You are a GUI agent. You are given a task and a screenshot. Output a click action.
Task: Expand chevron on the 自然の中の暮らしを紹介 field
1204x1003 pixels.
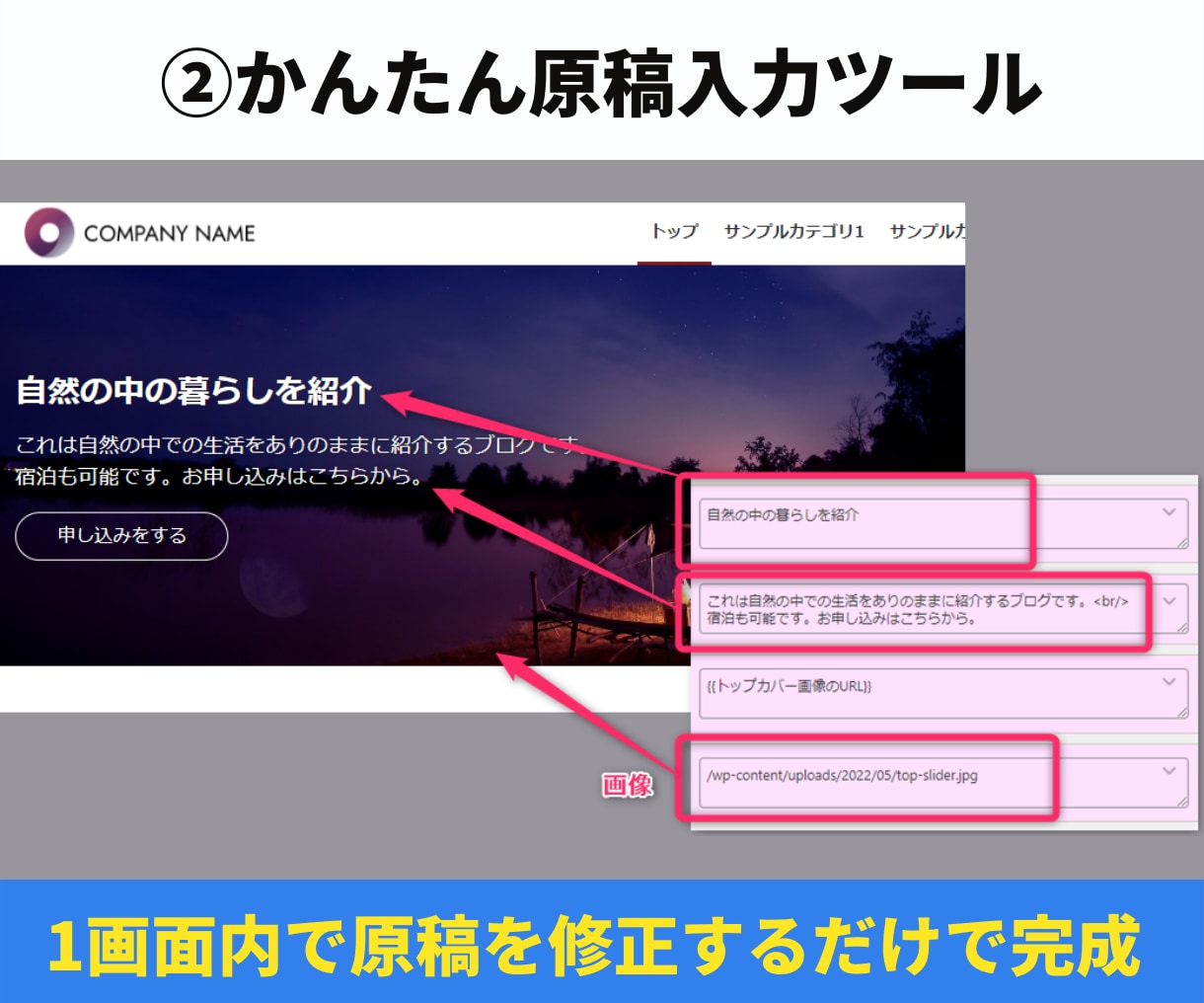point(1168,512)
